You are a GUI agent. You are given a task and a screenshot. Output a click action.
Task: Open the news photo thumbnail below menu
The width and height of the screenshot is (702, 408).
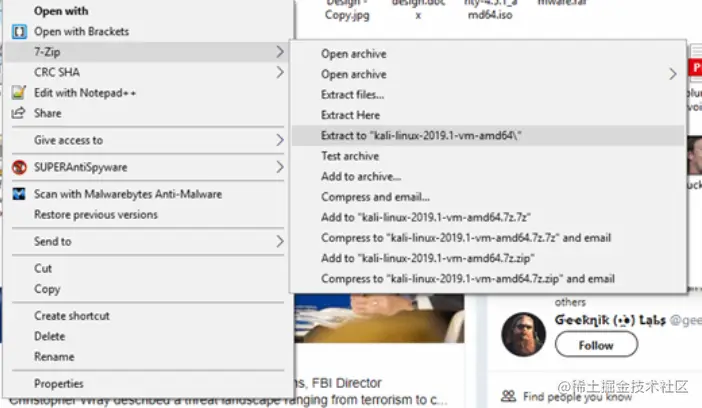(379, 318)
